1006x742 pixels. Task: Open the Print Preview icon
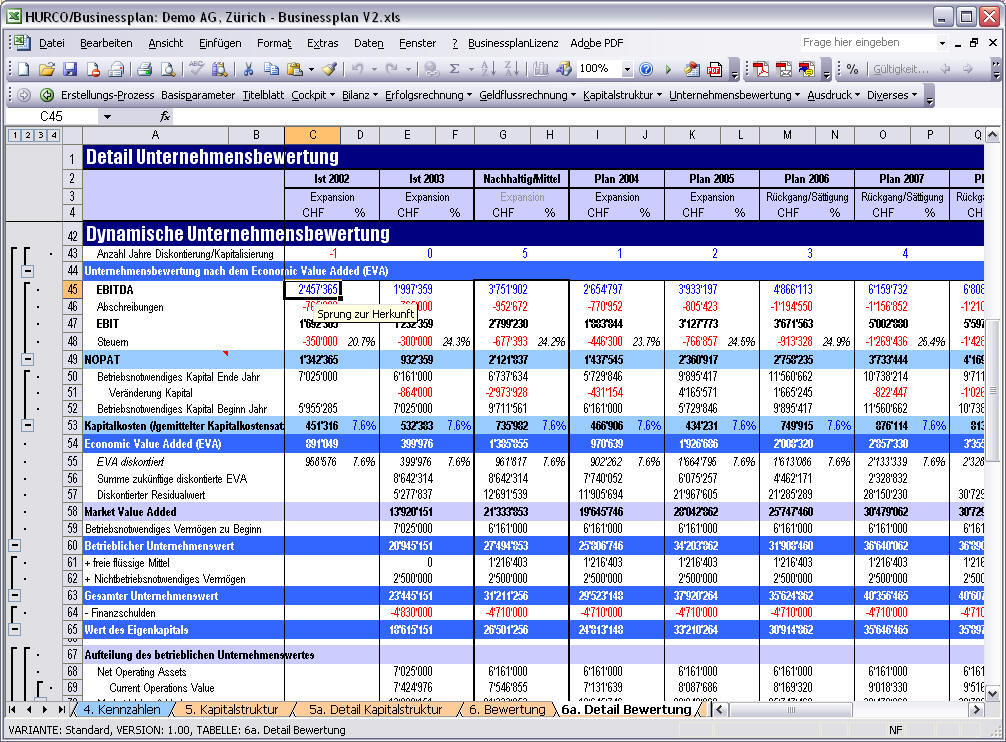pos(167,69)
